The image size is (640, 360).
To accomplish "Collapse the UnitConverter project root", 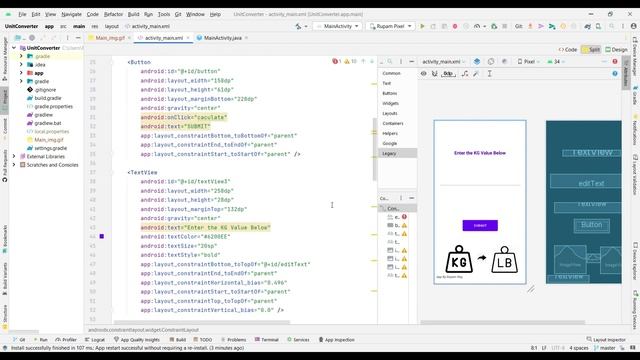I will coord(14,48).
